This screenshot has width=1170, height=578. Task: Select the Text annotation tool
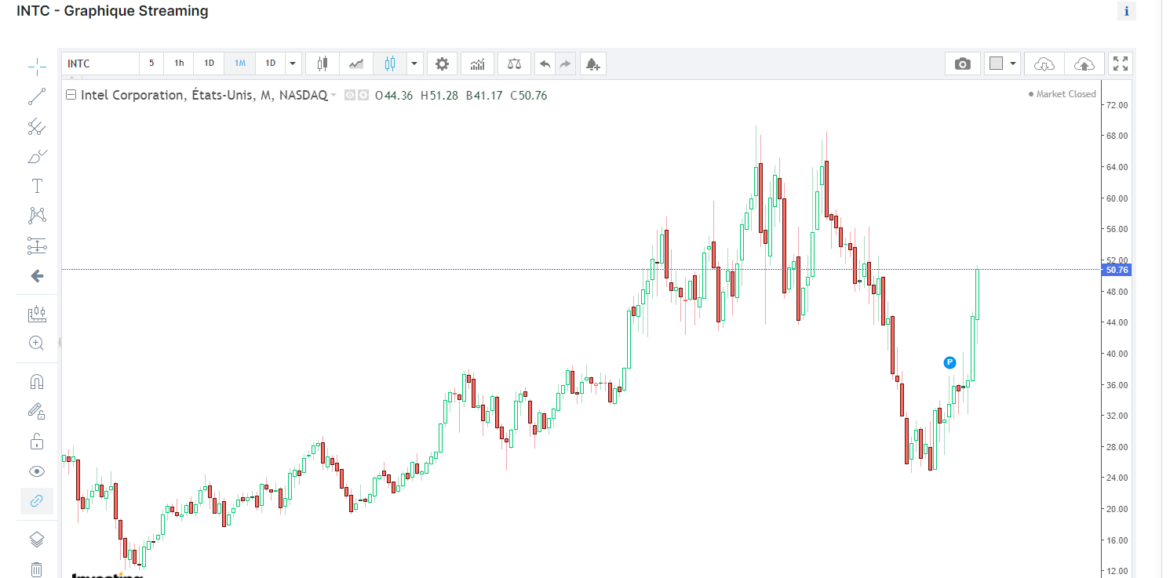pos(37,186)
